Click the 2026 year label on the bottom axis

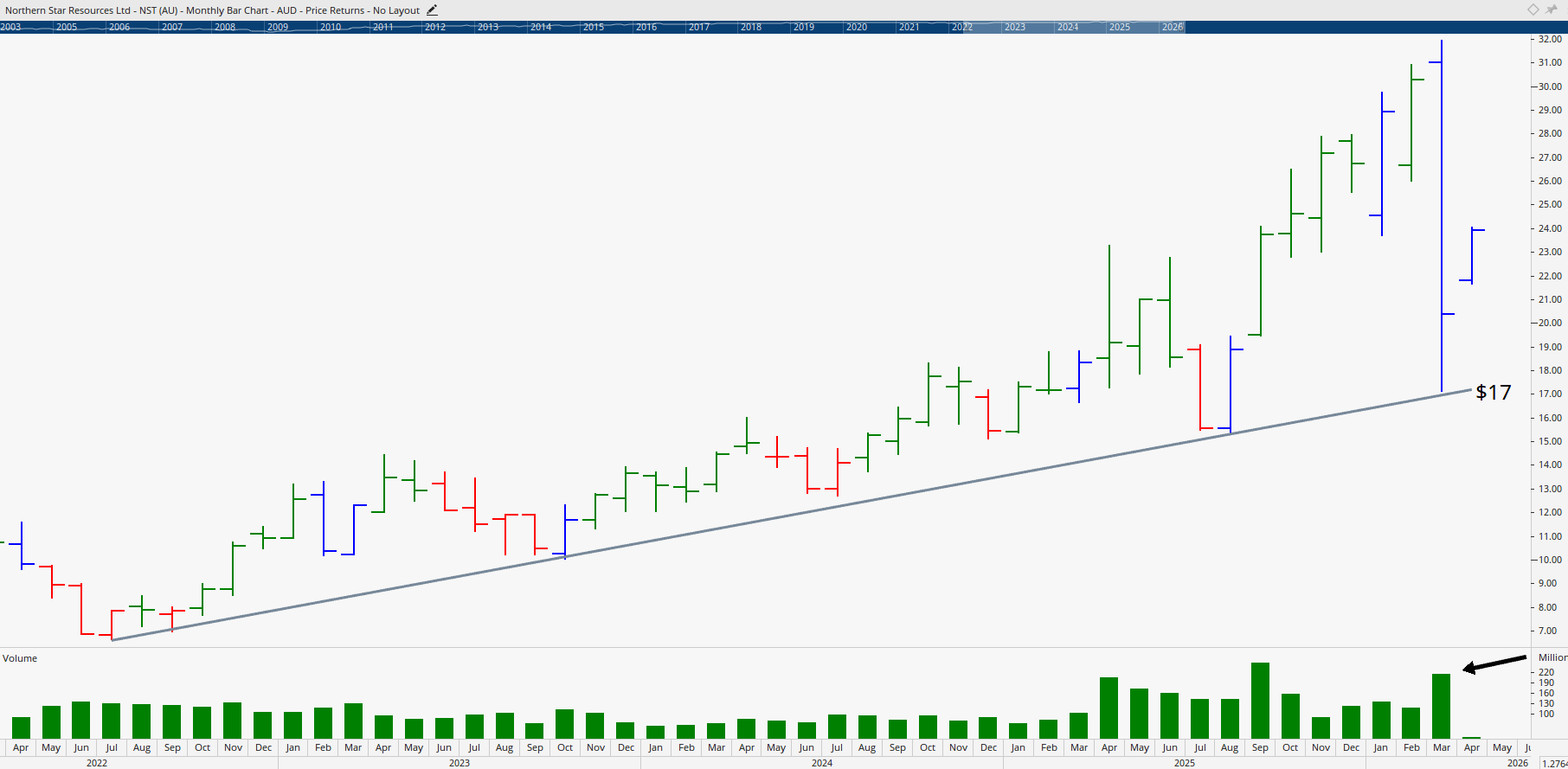point(1518,763)
